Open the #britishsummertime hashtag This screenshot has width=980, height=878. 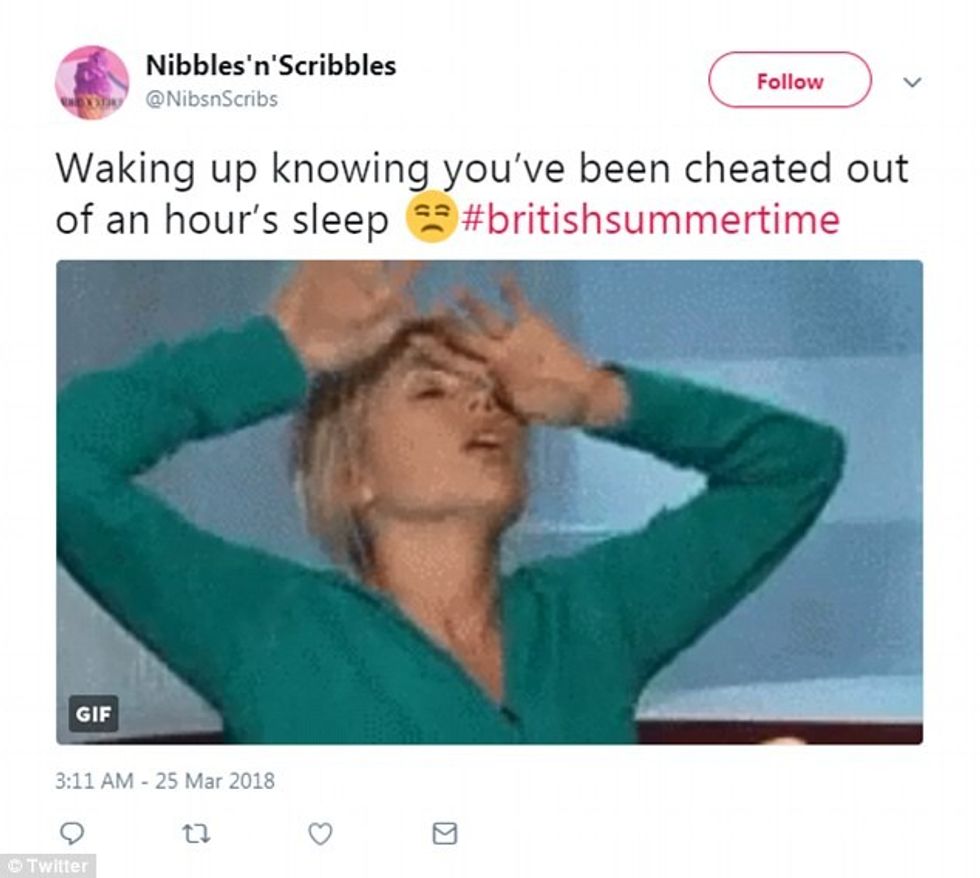(x=650, y=219)
